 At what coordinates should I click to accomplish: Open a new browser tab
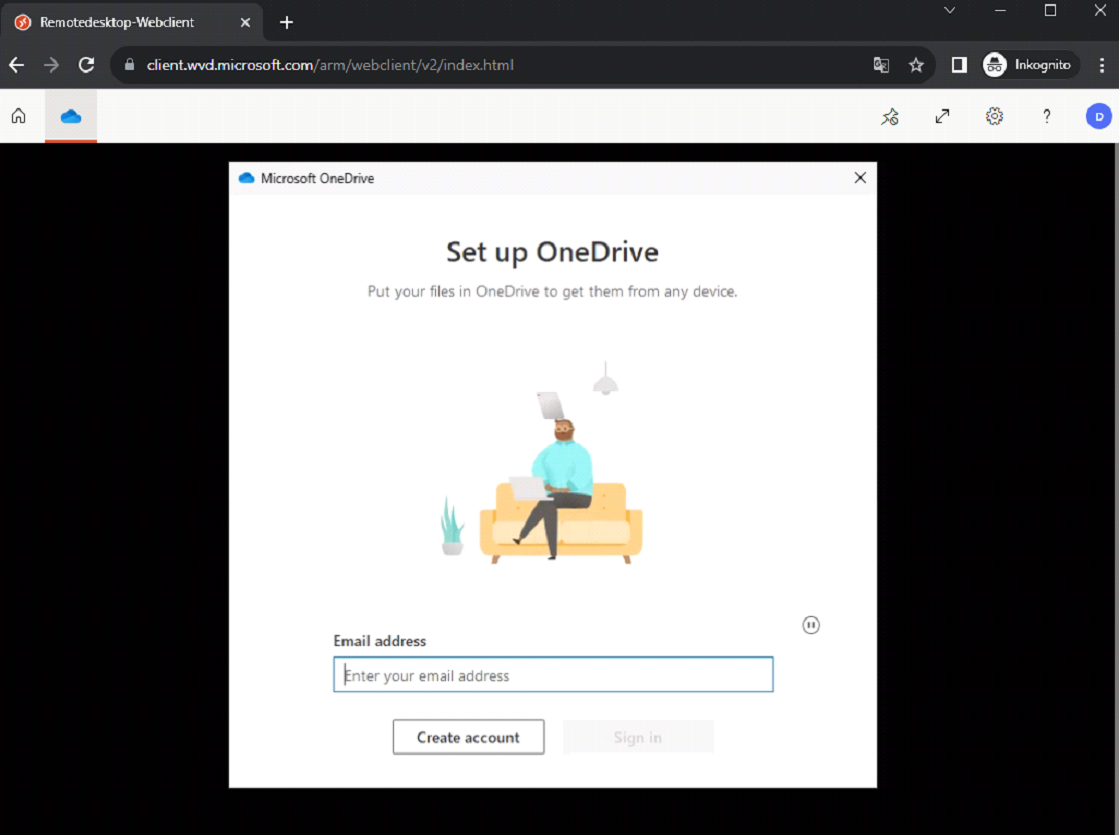(286, 22)
